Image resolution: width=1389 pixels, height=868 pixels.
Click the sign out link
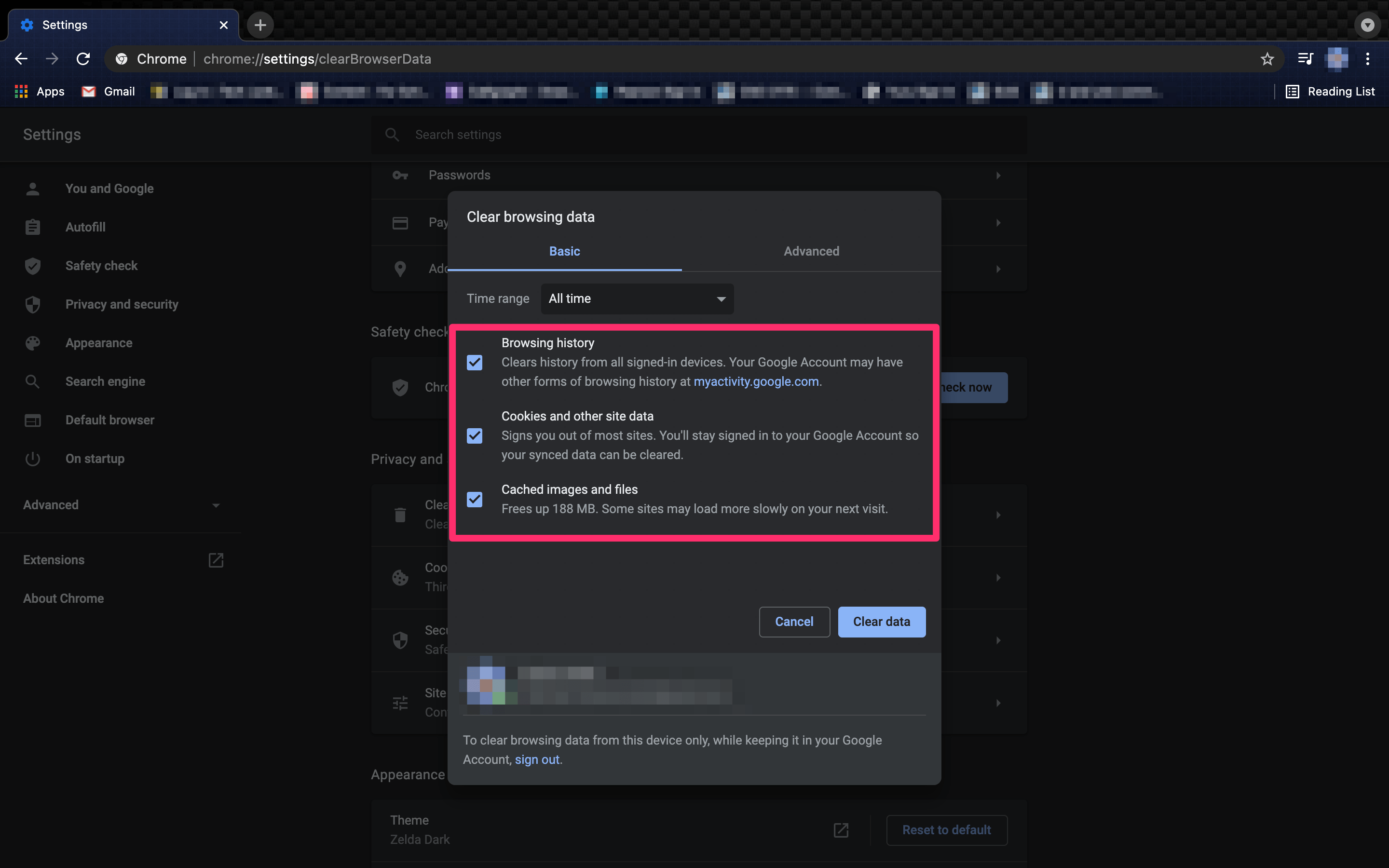(x=537, y=759)
